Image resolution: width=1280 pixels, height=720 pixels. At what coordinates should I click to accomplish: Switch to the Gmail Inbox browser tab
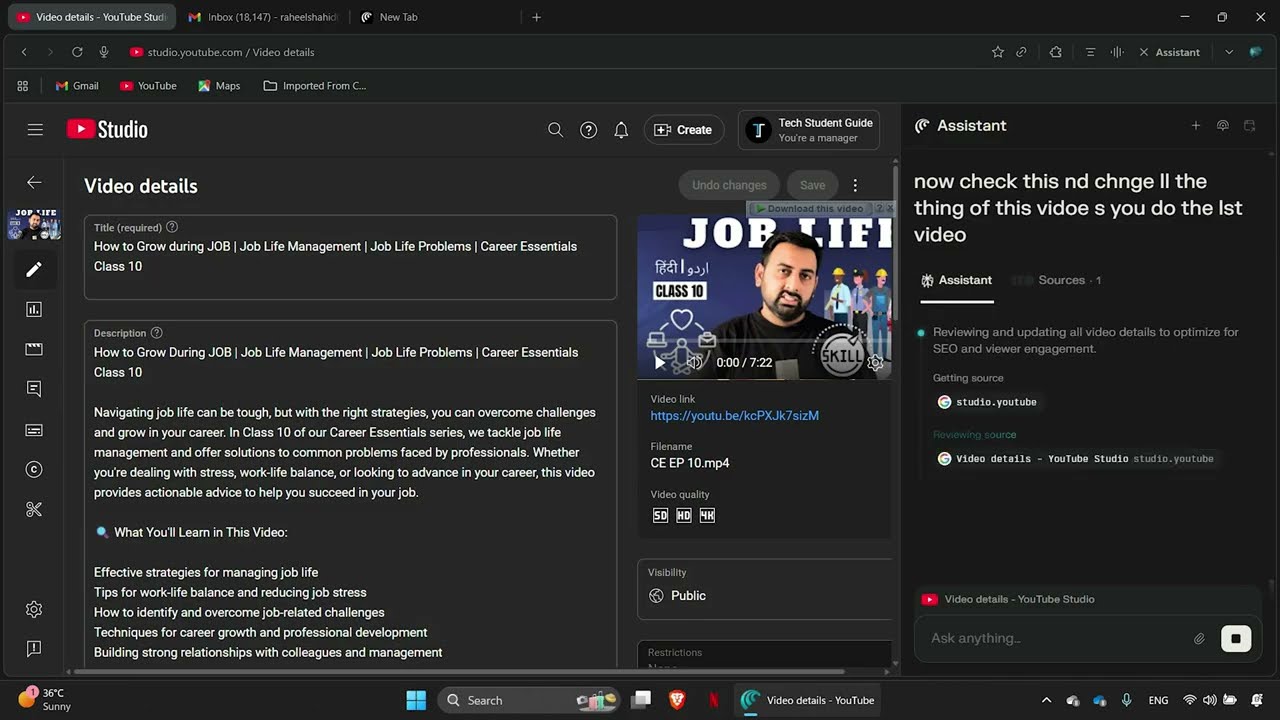264,17
